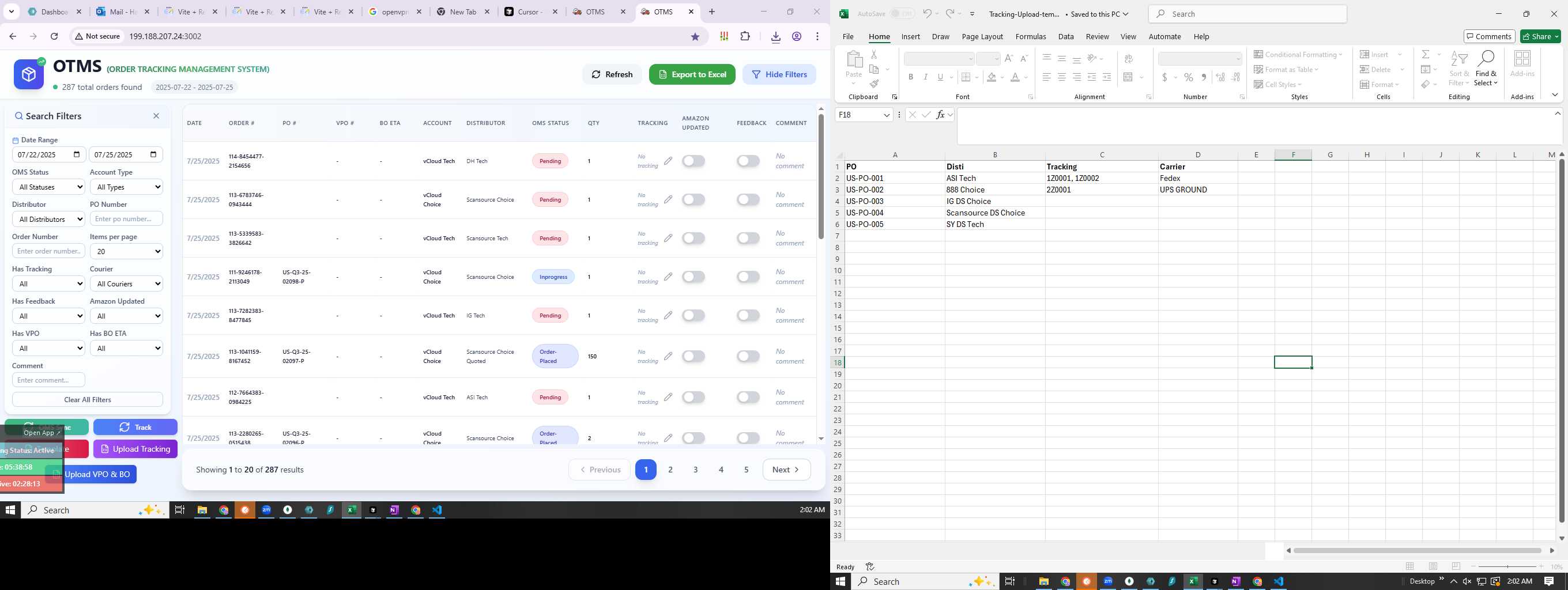Open Distributor All Distributors dropdown
Image resolution: width=1568 pixels, height=590 pixels.
point(48,219)
